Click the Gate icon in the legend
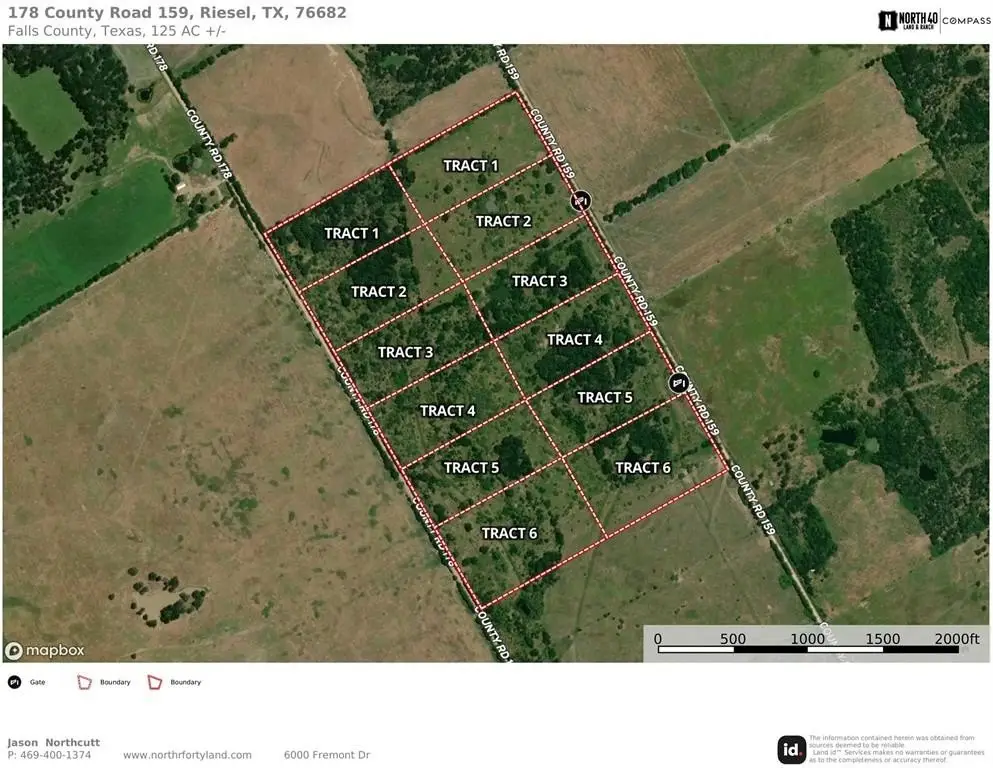Viewport: 993px width, 768px height. pyautogui.click(x=15, y=682)
